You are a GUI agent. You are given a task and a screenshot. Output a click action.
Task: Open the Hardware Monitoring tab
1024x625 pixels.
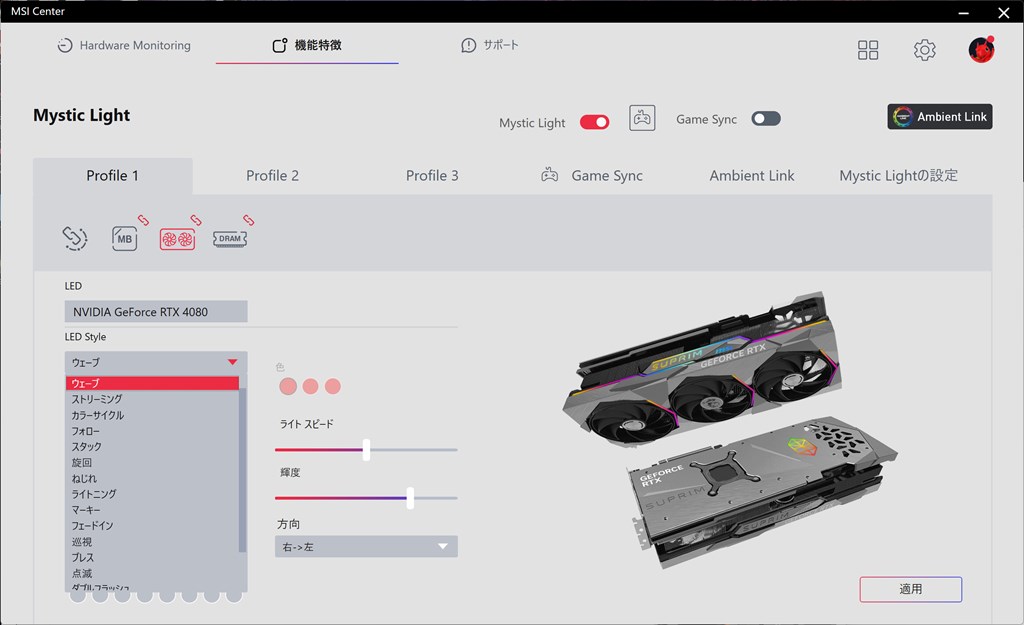coord(124,45)
